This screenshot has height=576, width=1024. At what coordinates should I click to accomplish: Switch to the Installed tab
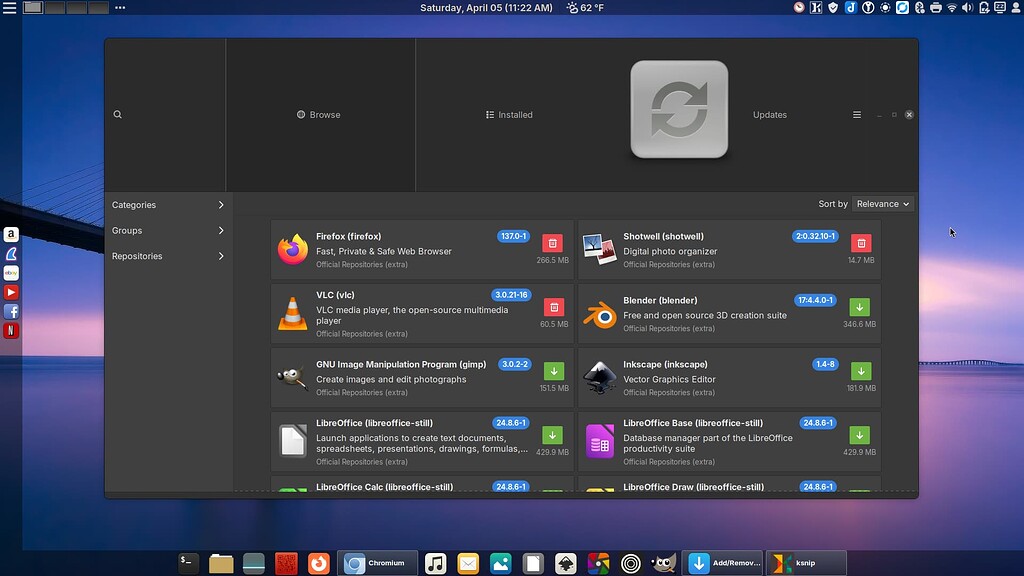509,114
